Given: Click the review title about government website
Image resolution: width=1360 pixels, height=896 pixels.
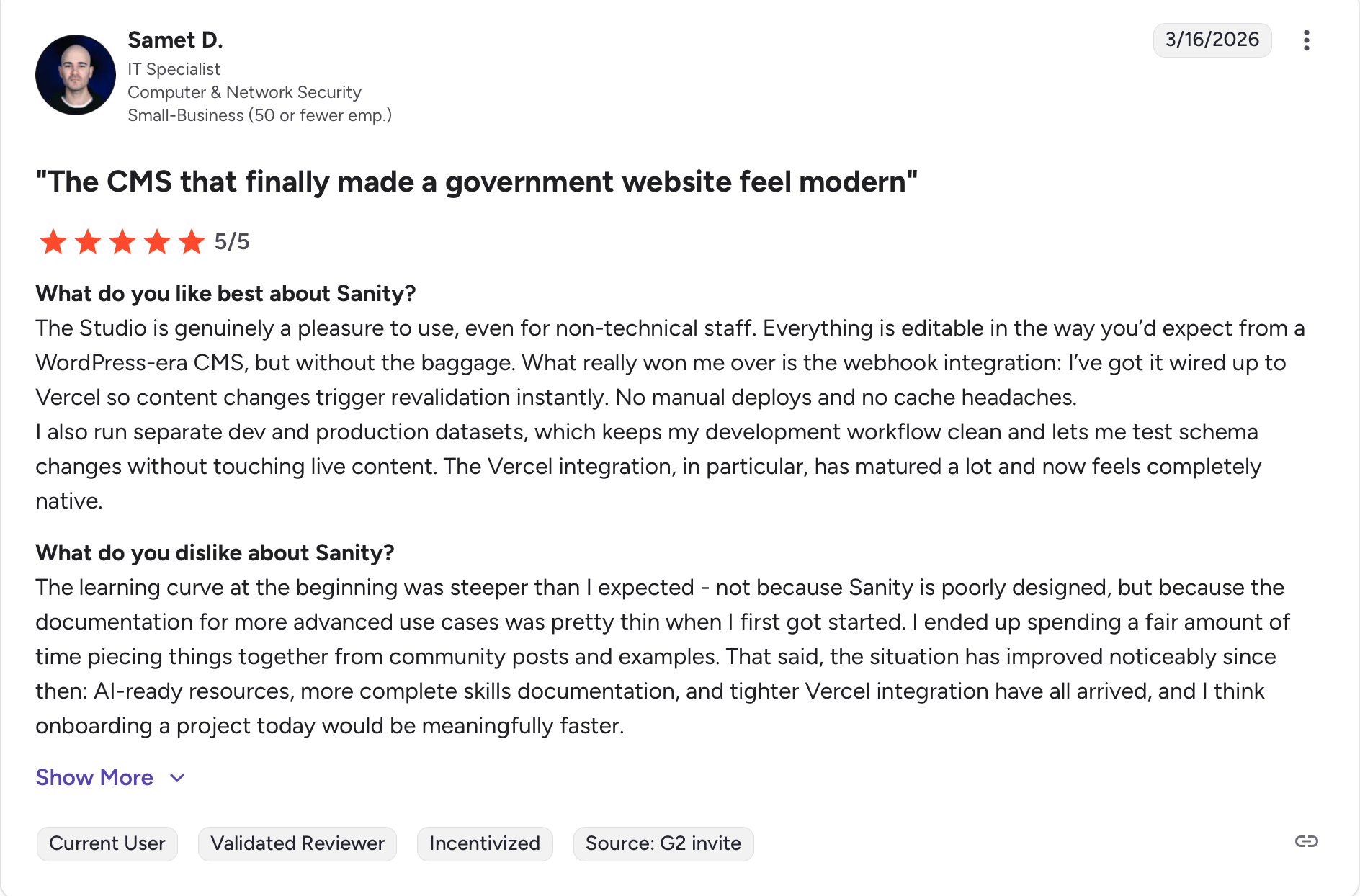Looking at the screenshot, I should tap(476, 182).
